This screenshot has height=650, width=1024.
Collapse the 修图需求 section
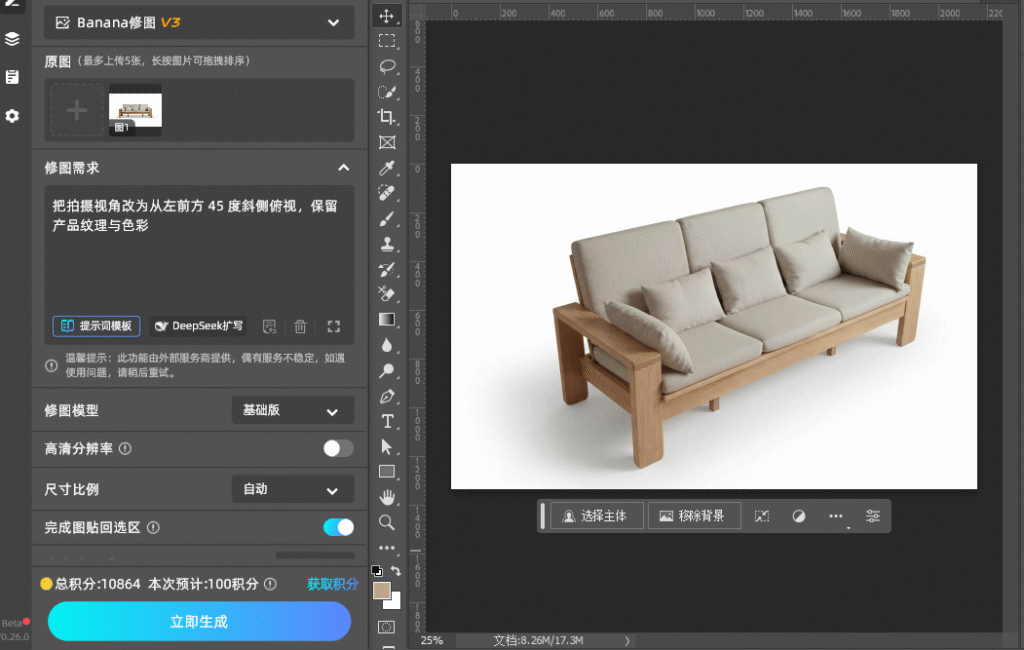pos(344,168)
